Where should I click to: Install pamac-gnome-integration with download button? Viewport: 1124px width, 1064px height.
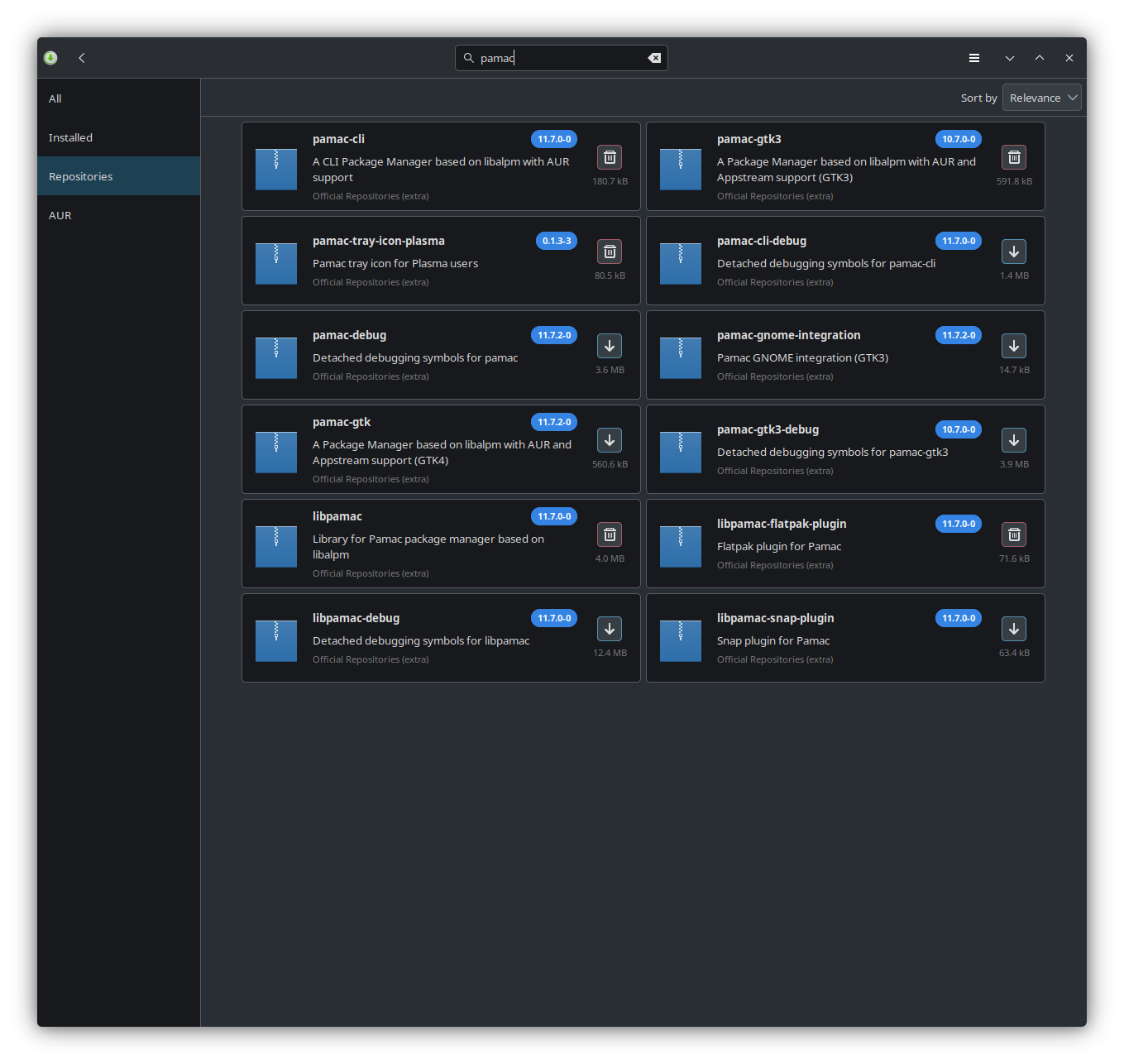(1014, 346)
